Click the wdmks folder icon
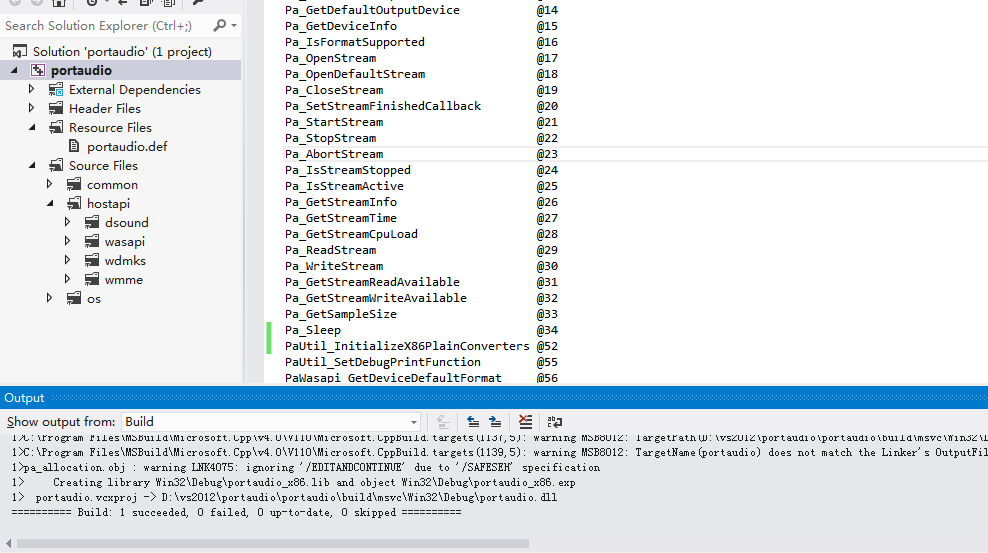 pyautogui.click(x=92, y=260)
